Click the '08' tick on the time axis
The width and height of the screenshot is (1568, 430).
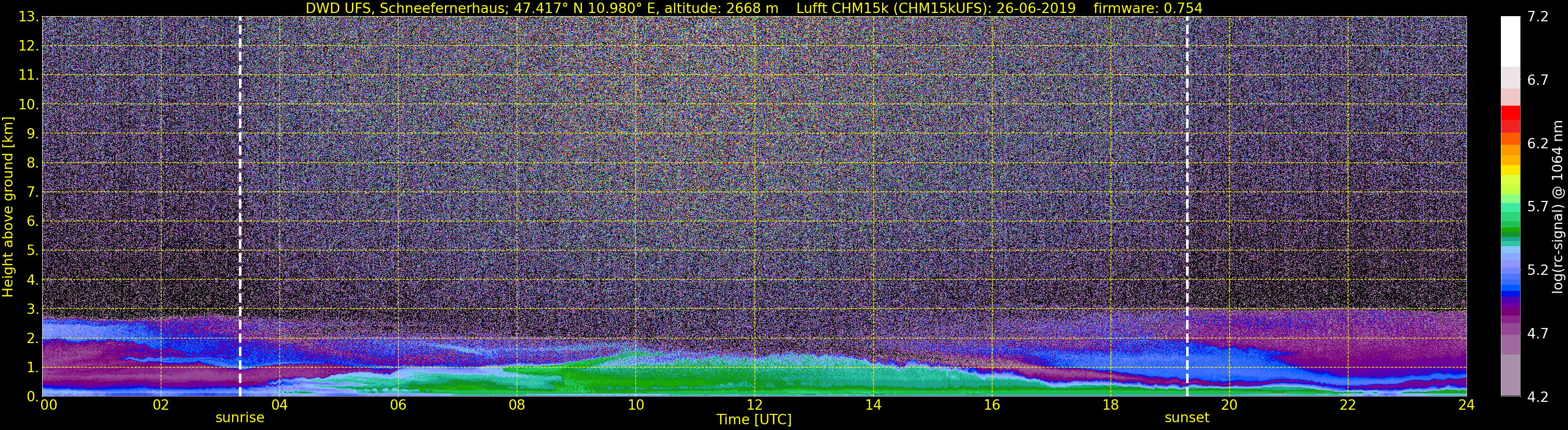(516, 405)
